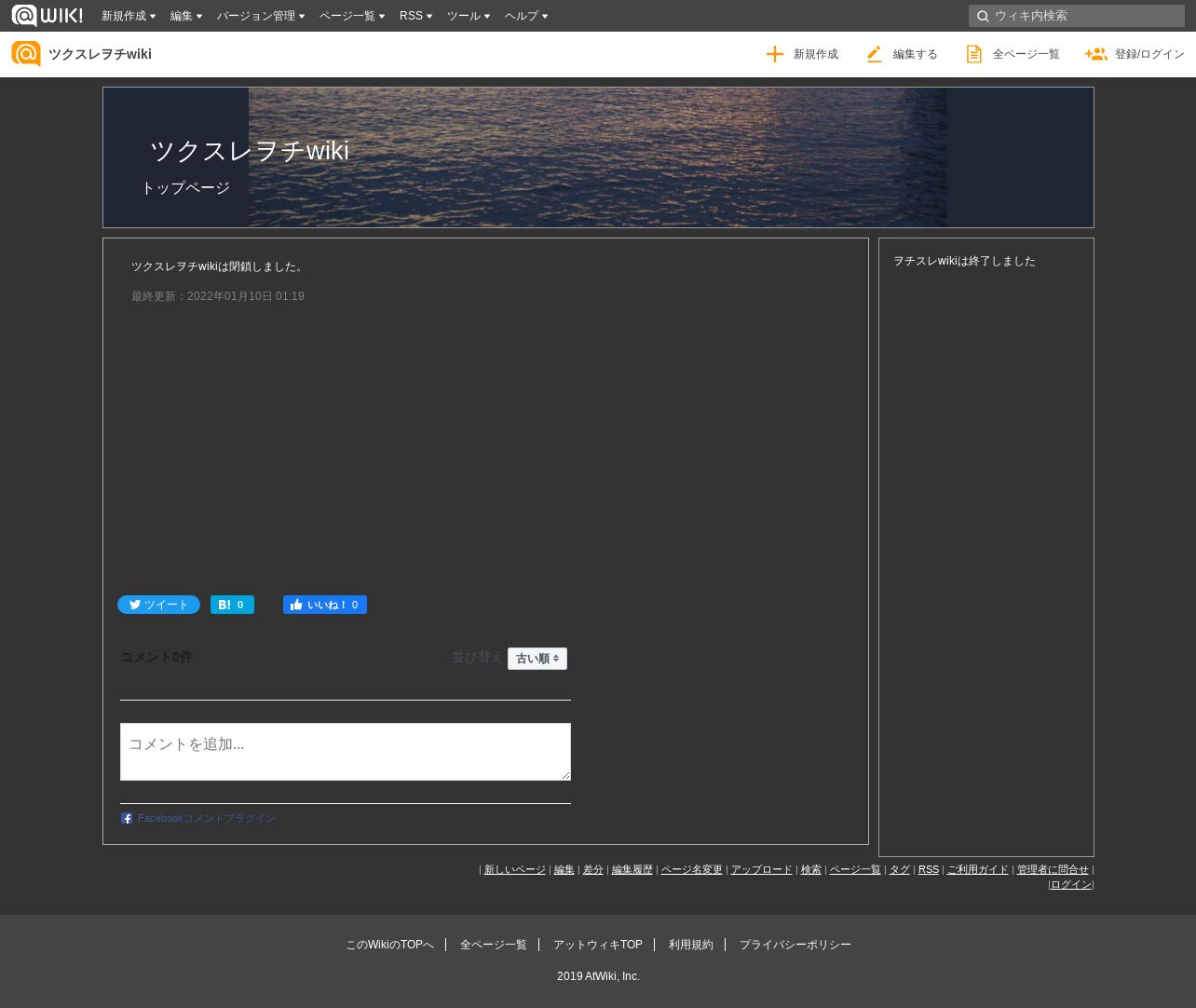
Task: Click the 最終更新 2022年01月10日 timestamp text
Action: coord(218,296)
